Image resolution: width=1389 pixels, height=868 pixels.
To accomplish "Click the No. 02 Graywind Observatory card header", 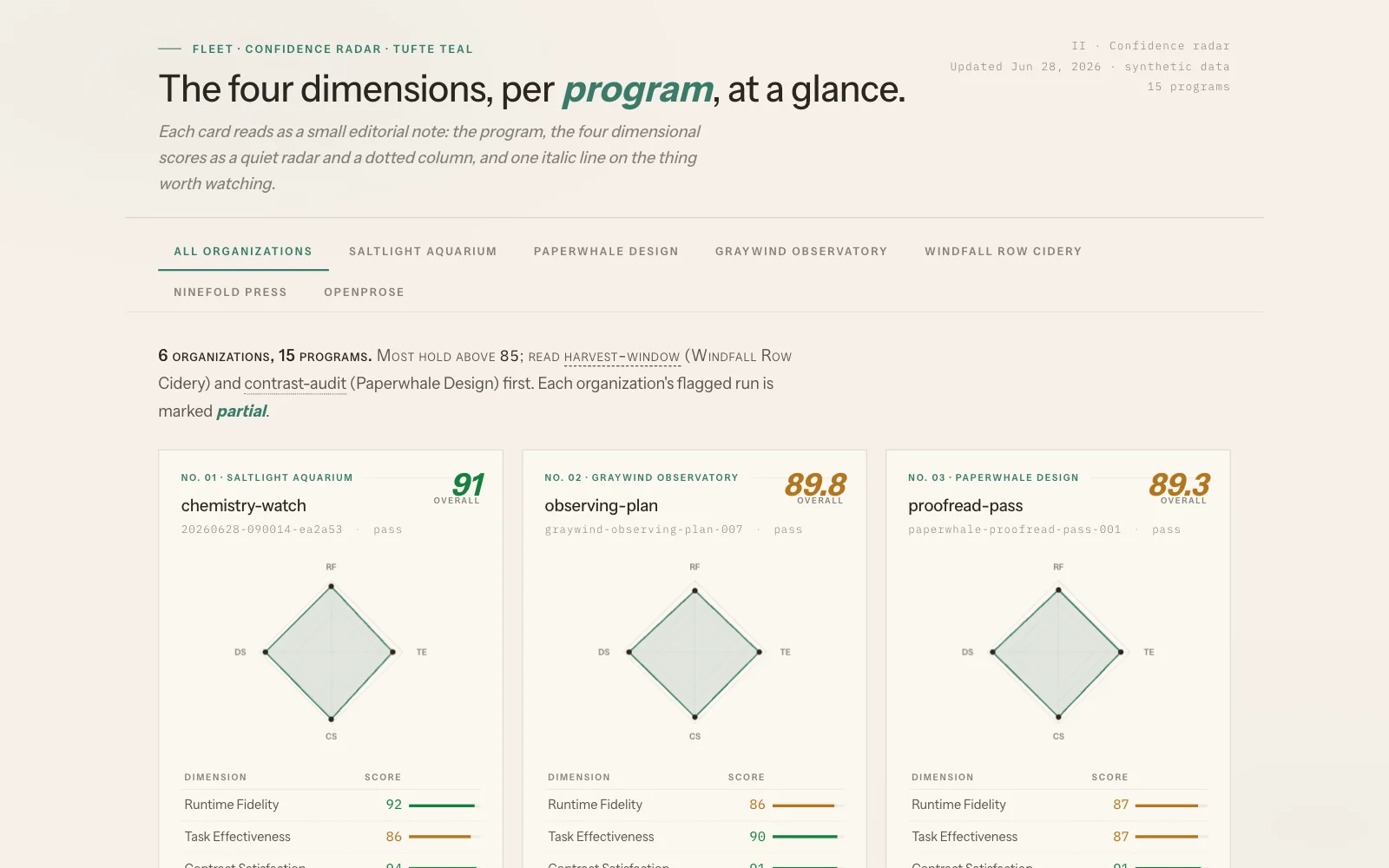I will coord(641,477).
